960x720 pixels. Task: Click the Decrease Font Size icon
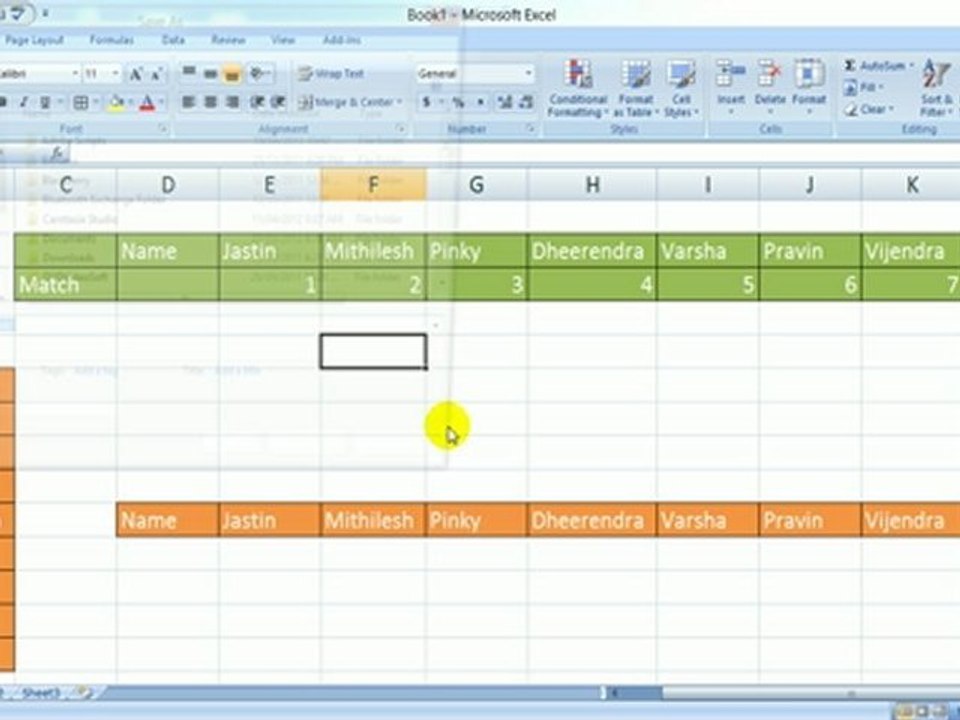(157, 74)
